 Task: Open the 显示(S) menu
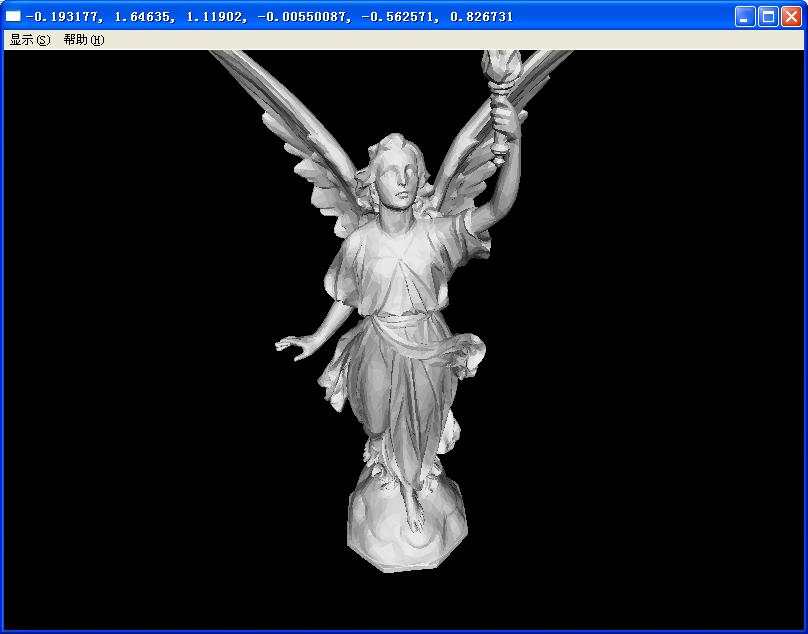pos(30,40)
